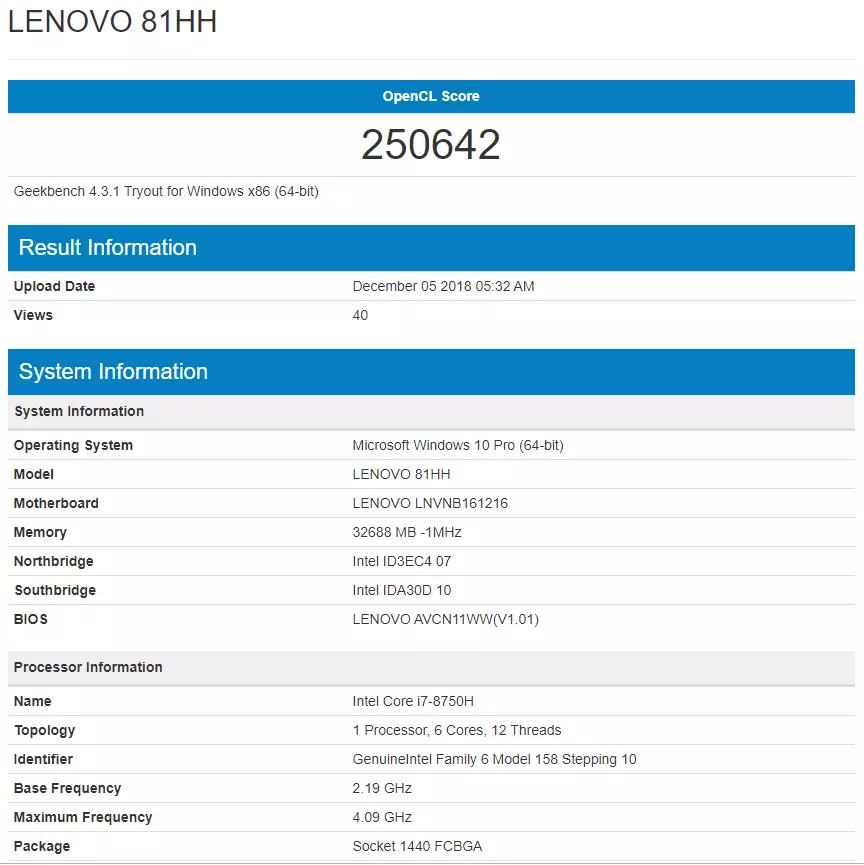Click the Maximum Frequency label
The image size is (864, 865).
click(83, 818)
